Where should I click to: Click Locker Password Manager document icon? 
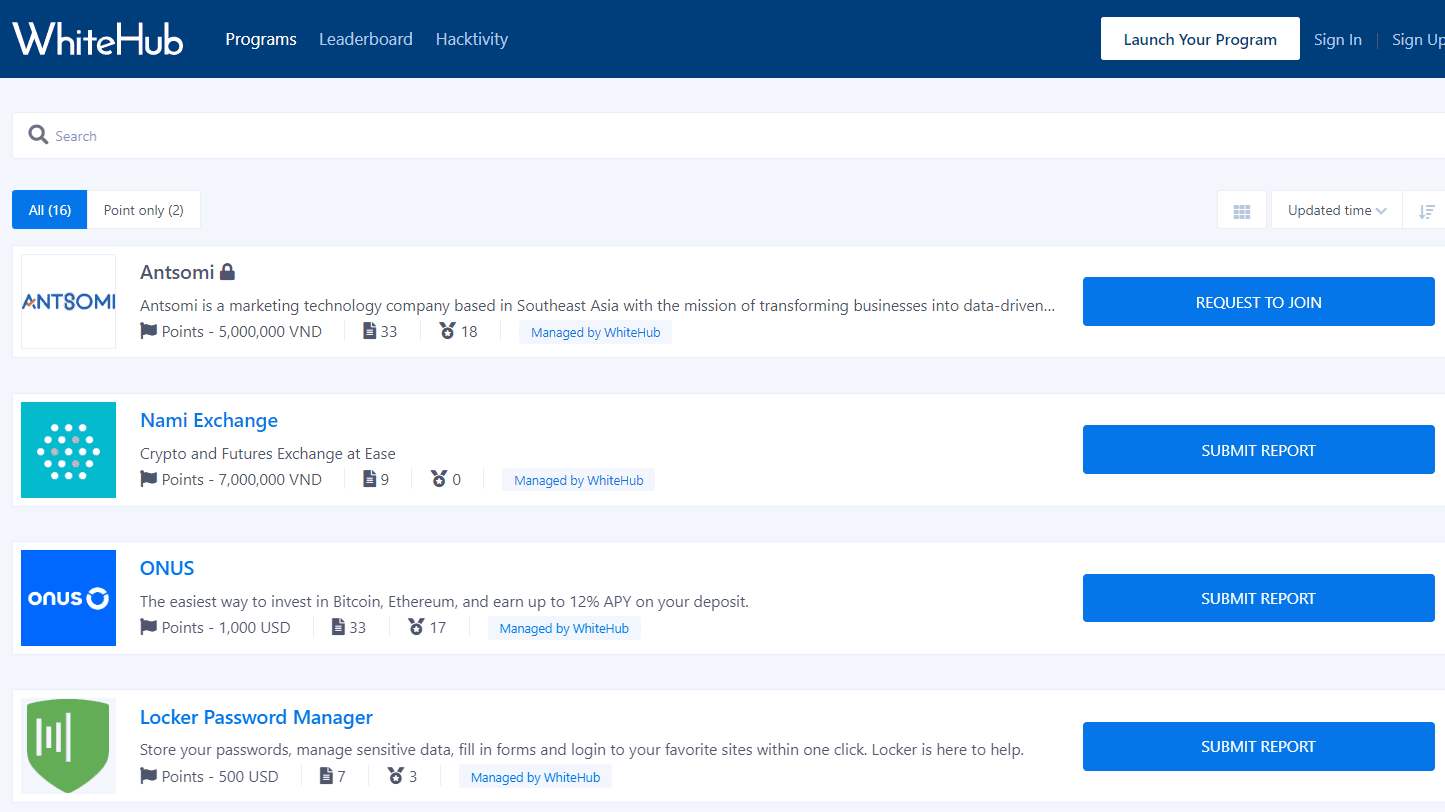coord(326,776)
